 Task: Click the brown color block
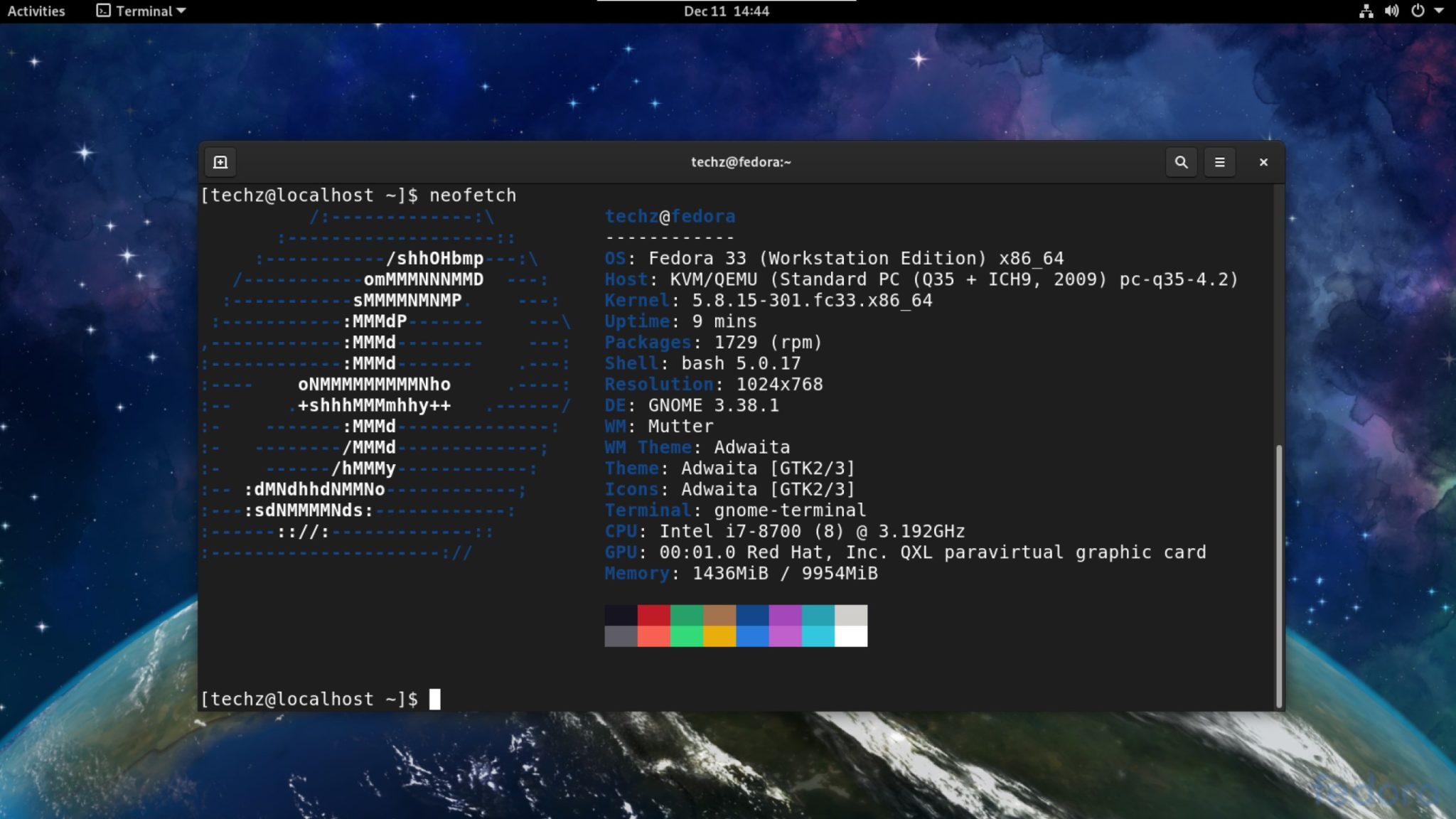(x=719, y=615)
